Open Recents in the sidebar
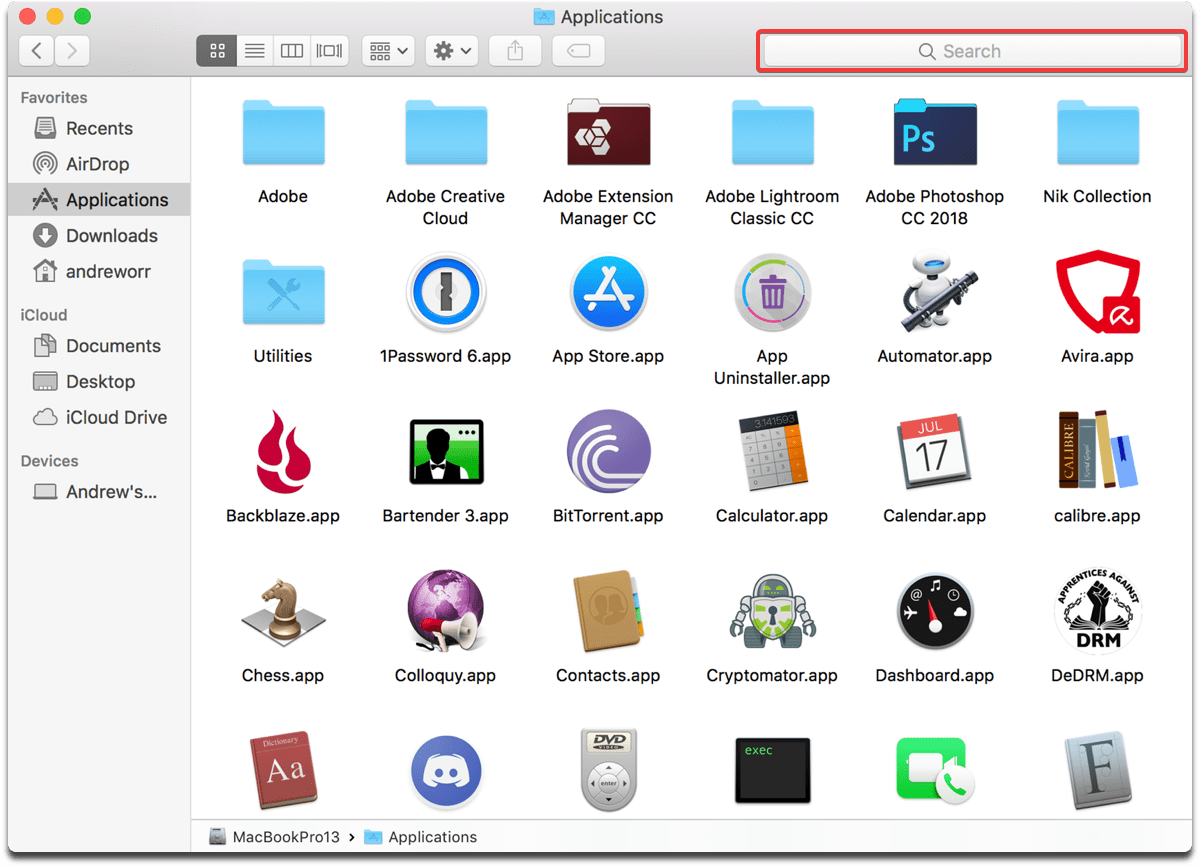The height and width of the screenshot is (867, 1200). pyautogui.click(x=99, y=128)
